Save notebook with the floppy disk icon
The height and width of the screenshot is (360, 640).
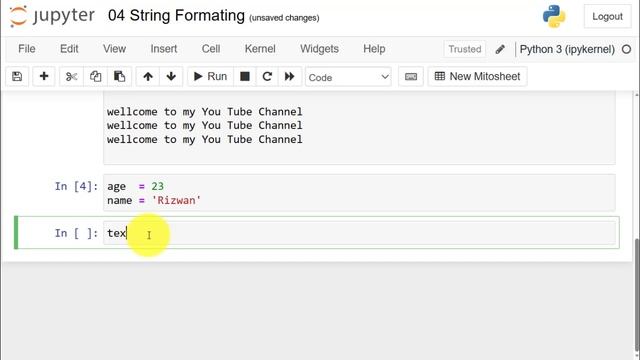[17, 76]
